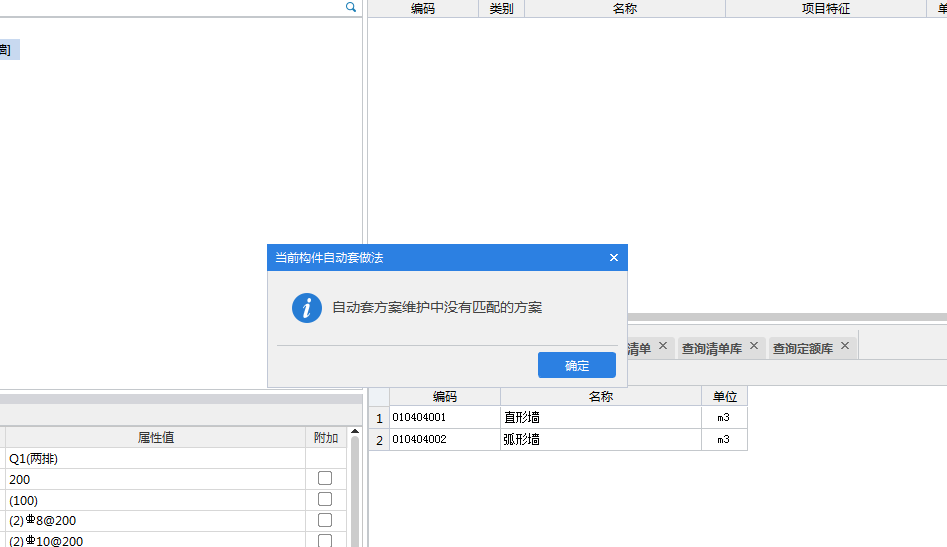
Task: Click the dialog message 自动套方案维护中没有匹配的方案
Action: [x=437, y=307]
